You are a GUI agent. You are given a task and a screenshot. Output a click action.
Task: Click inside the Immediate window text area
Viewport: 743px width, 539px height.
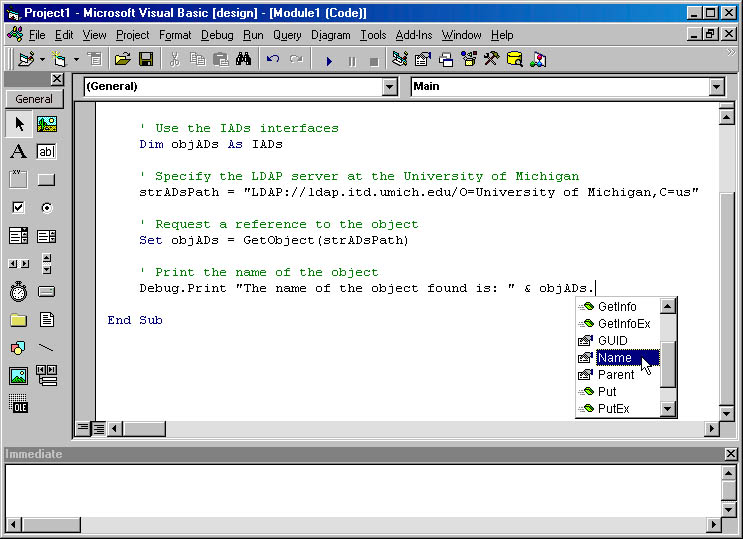(x=360, y=495)
